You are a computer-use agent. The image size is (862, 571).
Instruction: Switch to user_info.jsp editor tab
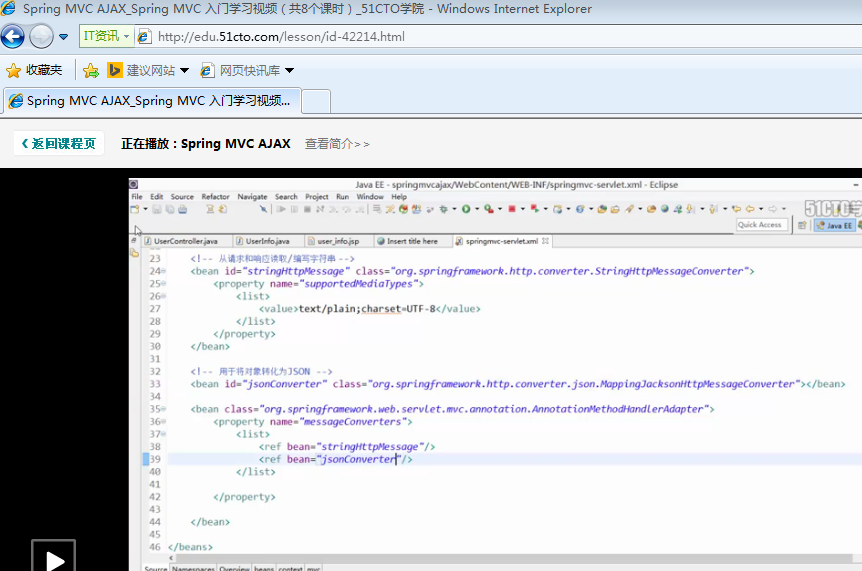(338, 241)
